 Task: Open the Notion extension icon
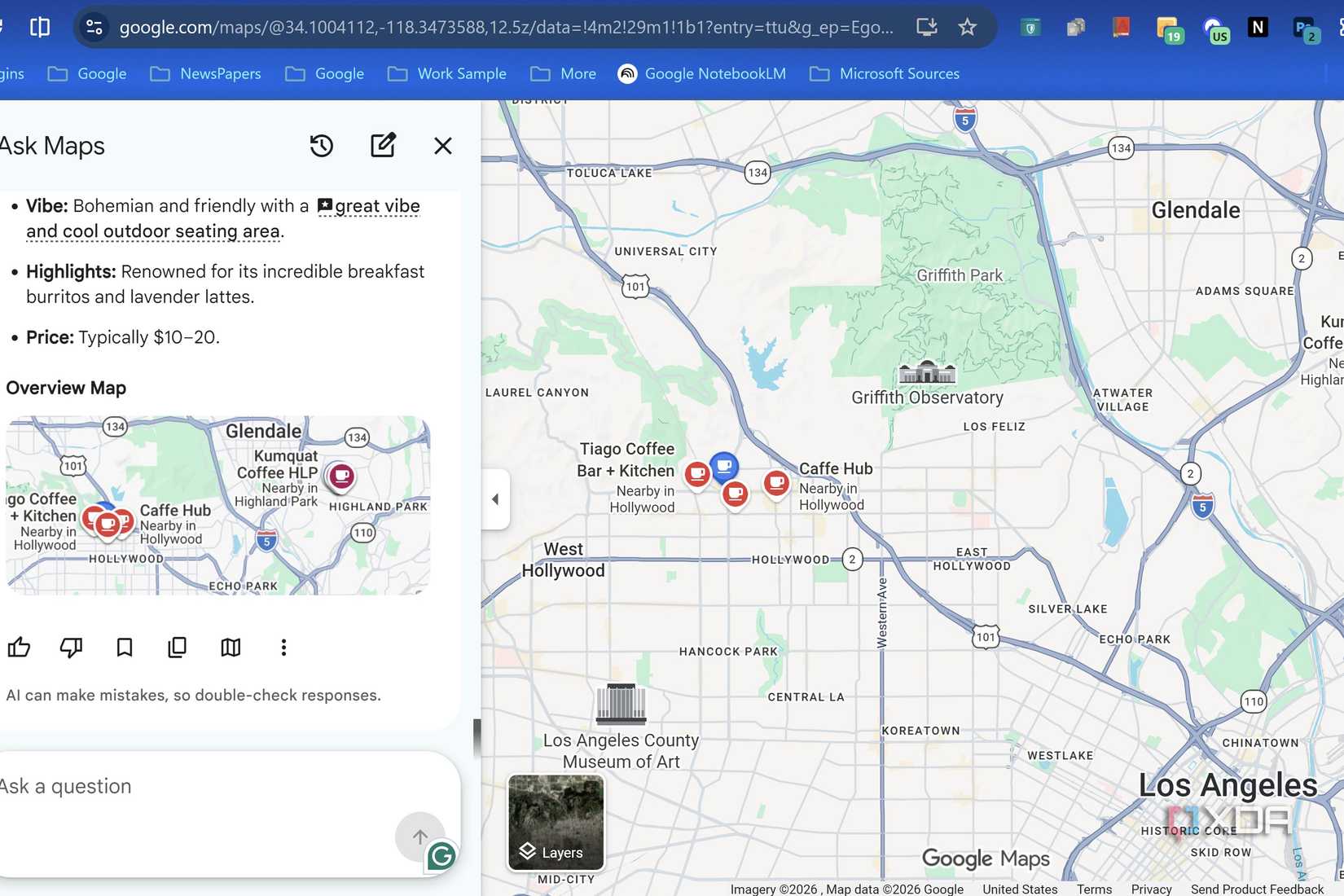1258,27
